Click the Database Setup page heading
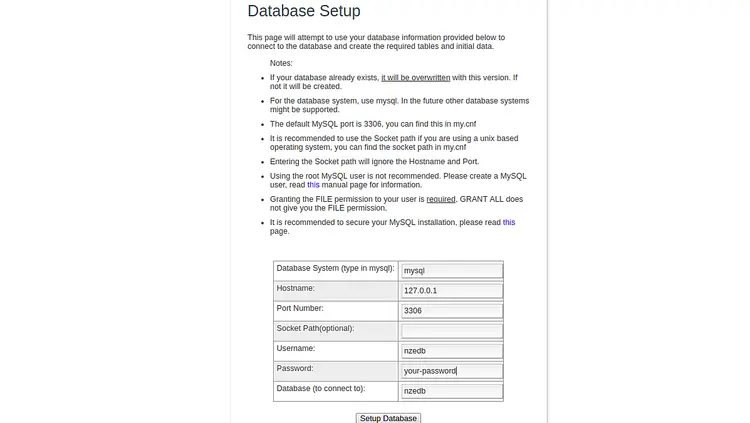Screen dimensions: 750x423 304,11
